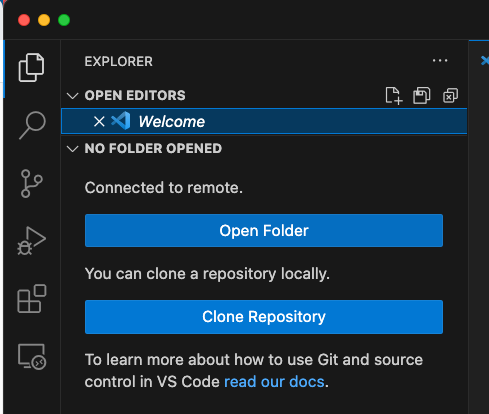Screen dimensions: 489x414
Task: Click the yellow minimize window button
Action: pos(44,20)
